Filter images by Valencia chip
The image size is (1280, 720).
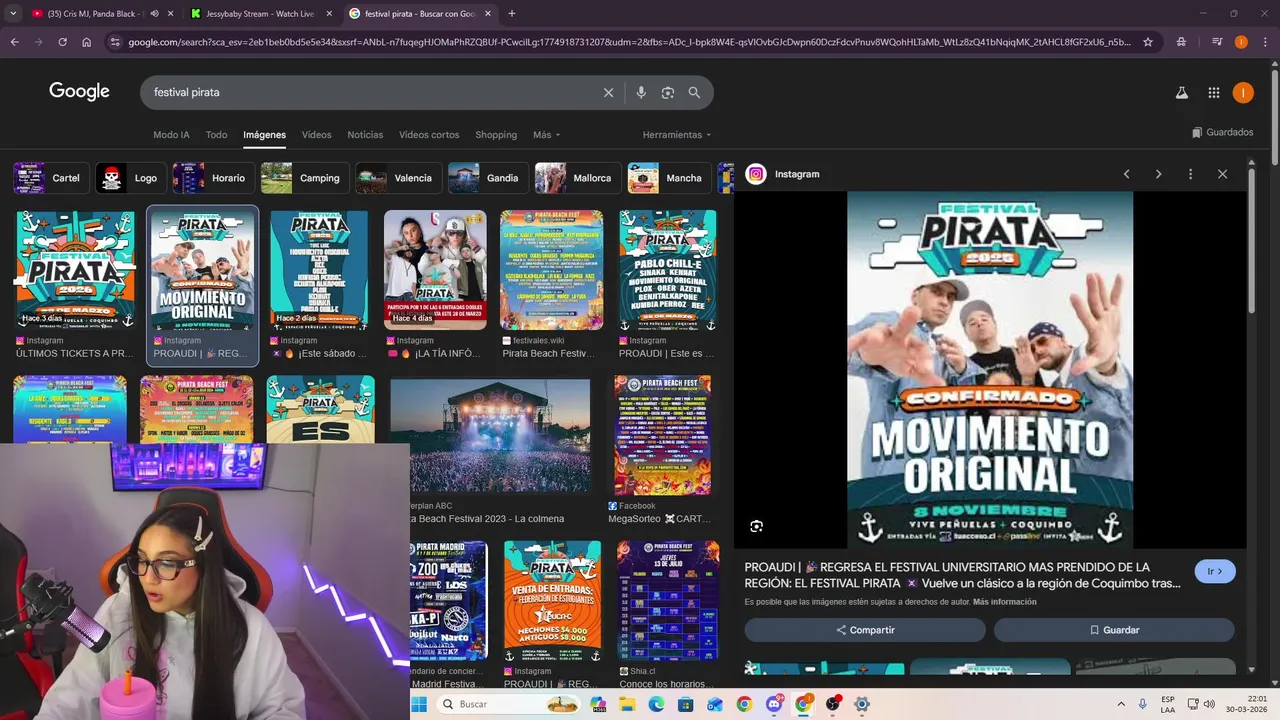point(398,178)
